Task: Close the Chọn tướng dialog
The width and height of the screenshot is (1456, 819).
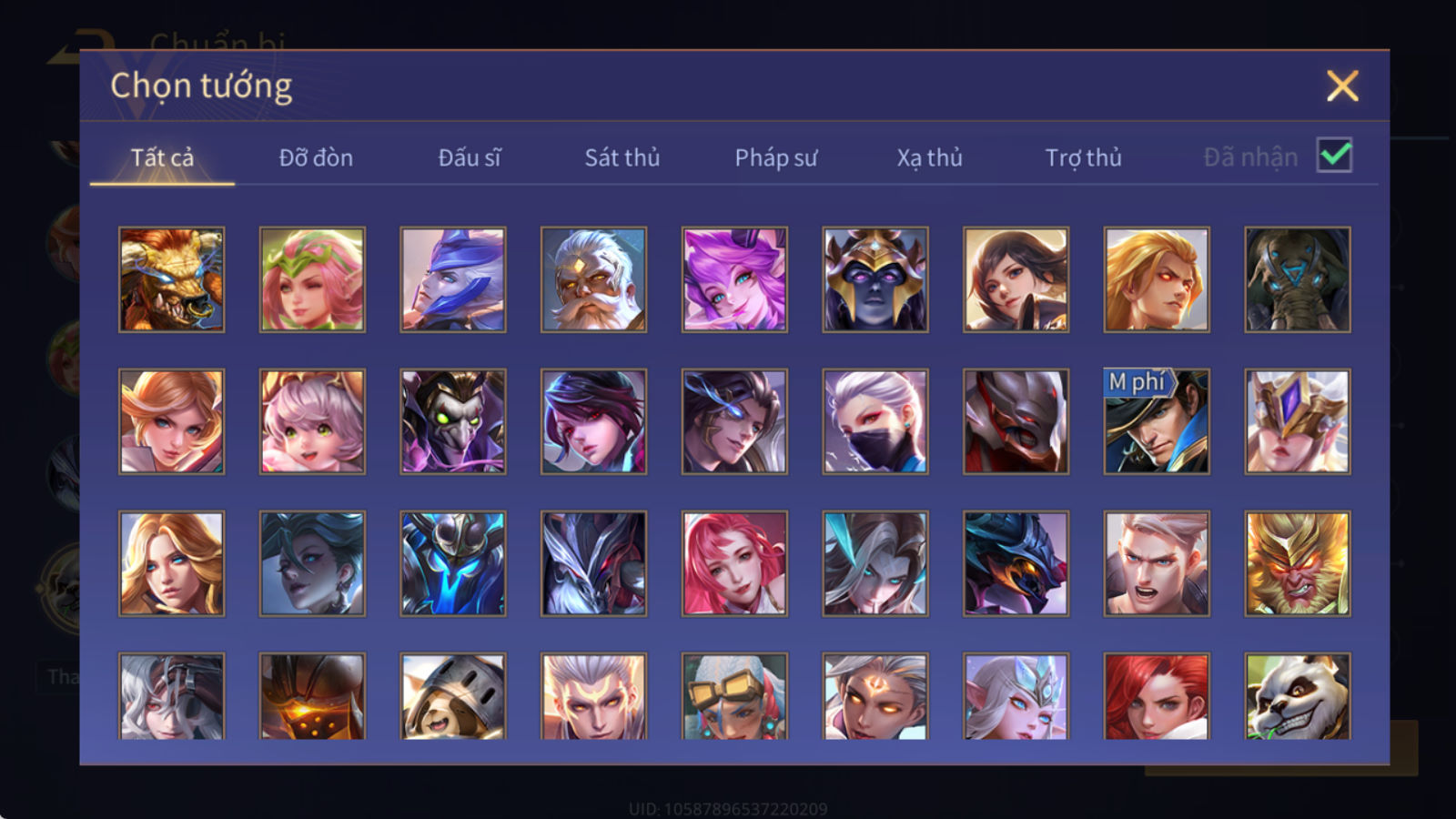Action: [1342, 86]
